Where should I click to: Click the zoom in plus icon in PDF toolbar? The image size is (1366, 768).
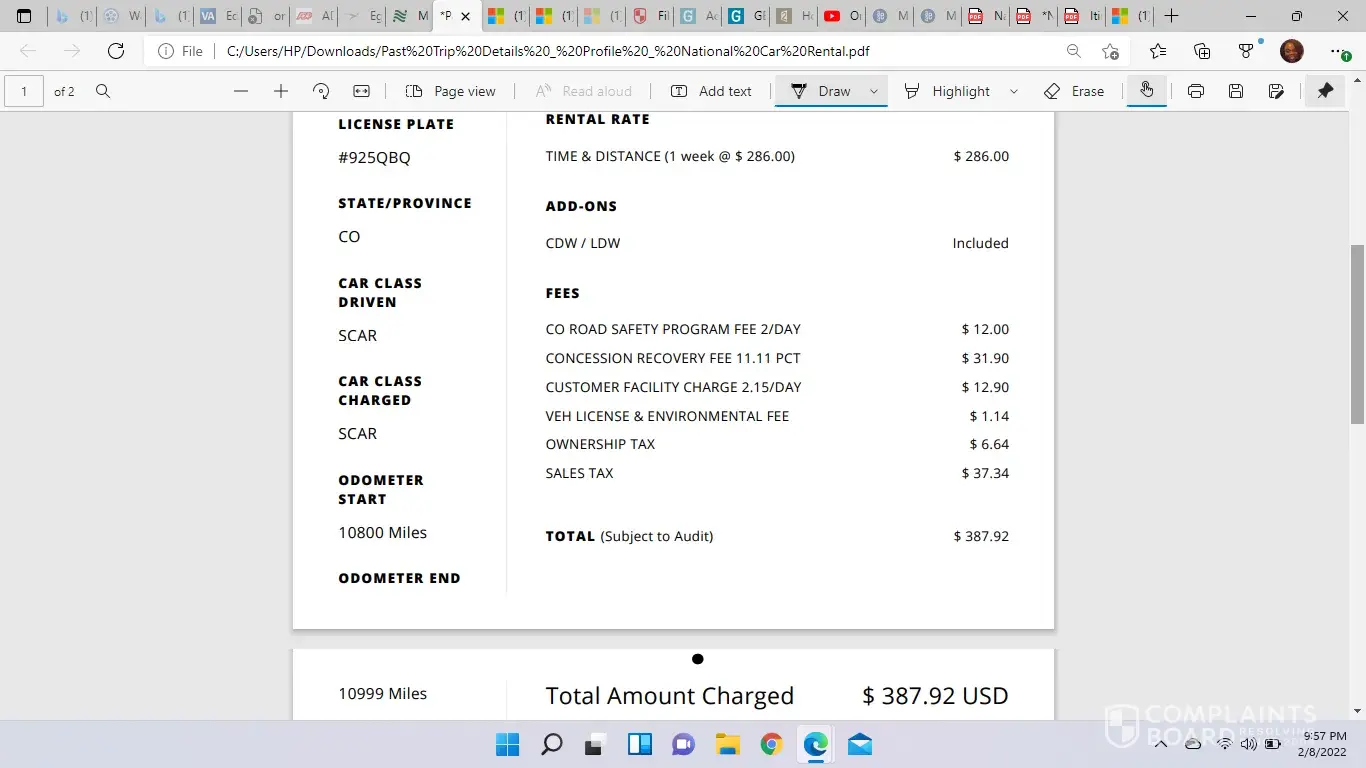pyautogui.click(x=281, y=91)
